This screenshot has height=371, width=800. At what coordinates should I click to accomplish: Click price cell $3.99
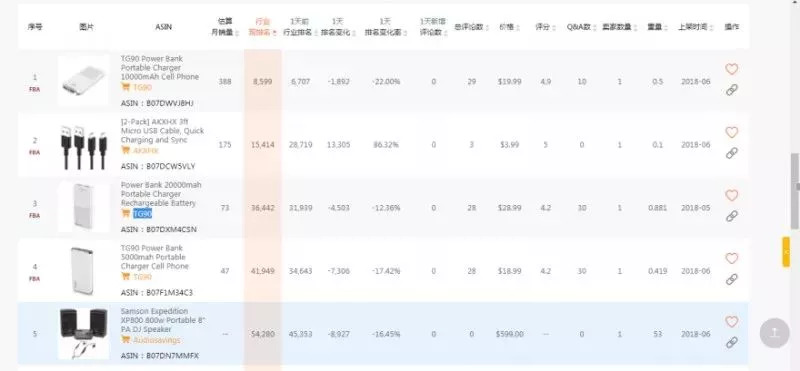tap(509, 145)
